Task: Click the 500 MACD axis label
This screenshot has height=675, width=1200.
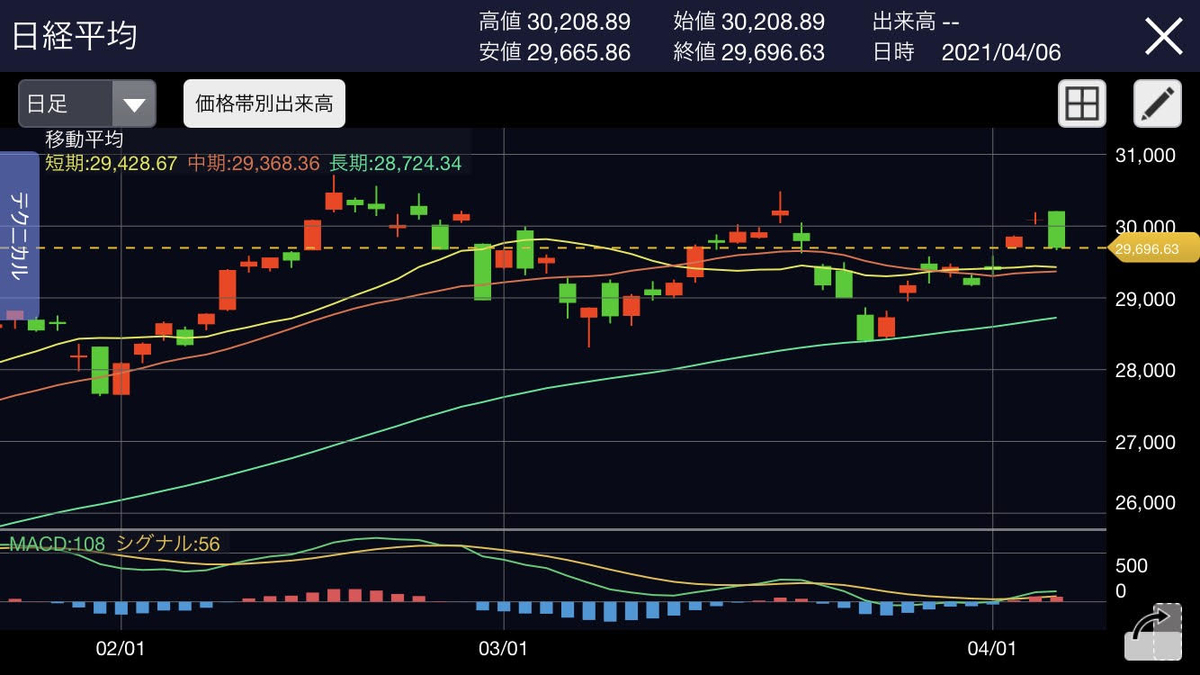Action: tap(1131, 566)
